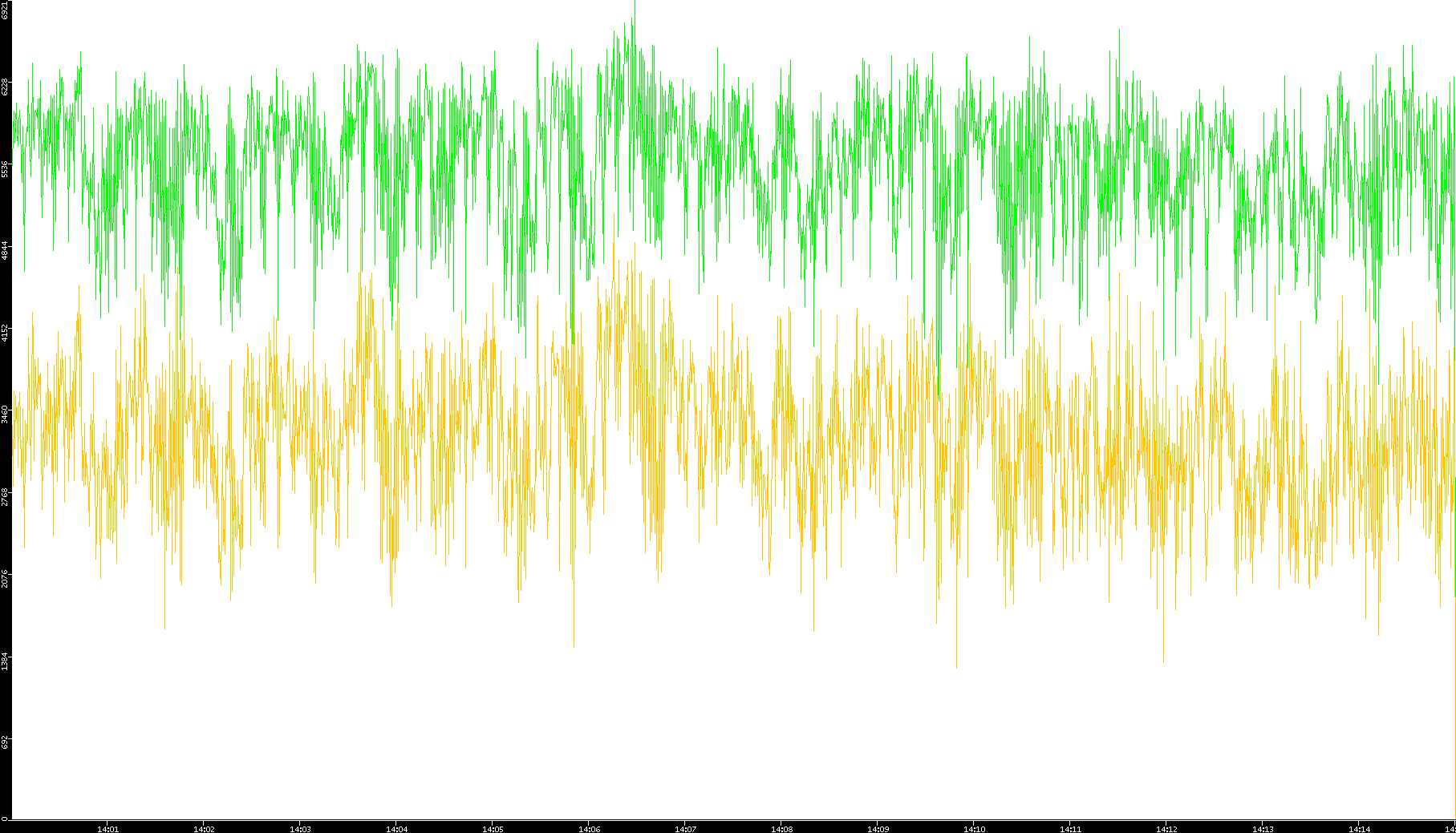The width and height of the screenshot is (1456, 833).
Task: Click the 6921 y-axis label
Action: click(x=5, y=9)
